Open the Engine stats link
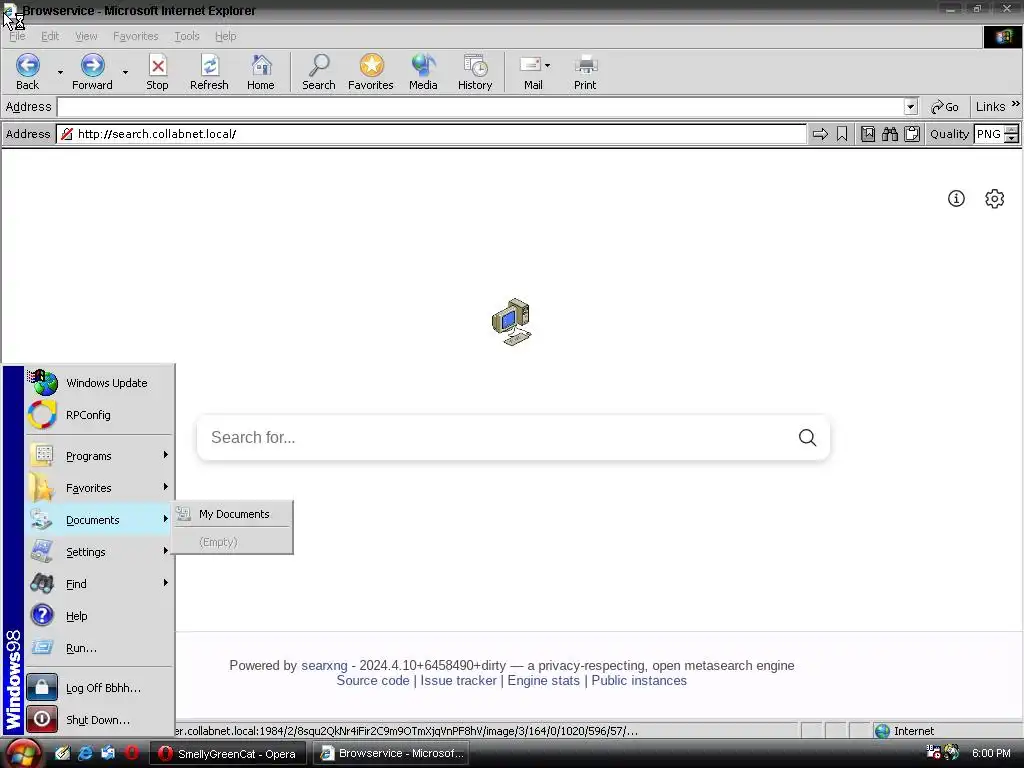This screenshot has width=1024, height=768. [543, 680]
